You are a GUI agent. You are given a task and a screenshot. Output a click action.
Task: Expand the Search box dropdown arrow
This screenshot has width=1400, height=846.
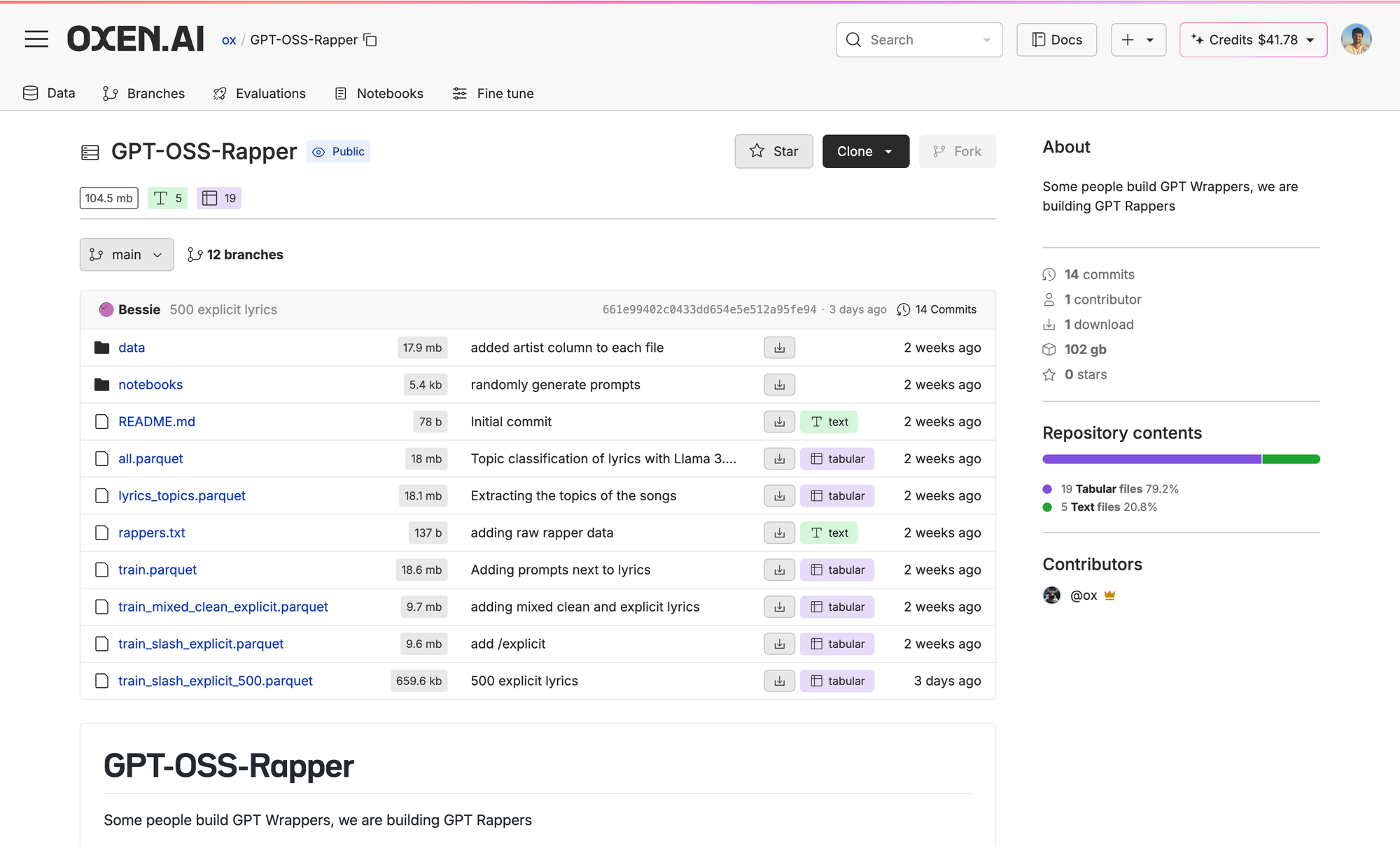click(x=987, y=40)
